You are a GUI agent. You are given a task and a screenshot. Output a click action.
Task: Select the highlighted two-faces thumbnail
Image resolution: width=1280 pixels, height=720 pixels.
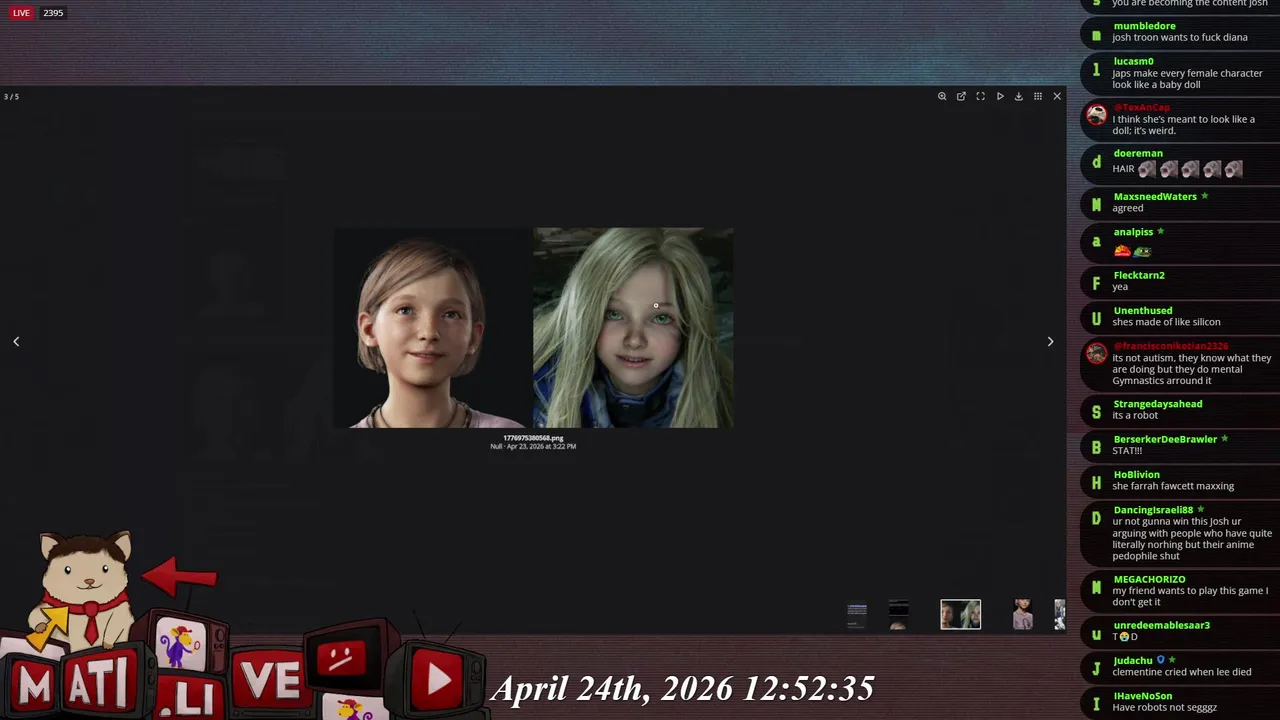pyautogui.click(x=960, y=614)
